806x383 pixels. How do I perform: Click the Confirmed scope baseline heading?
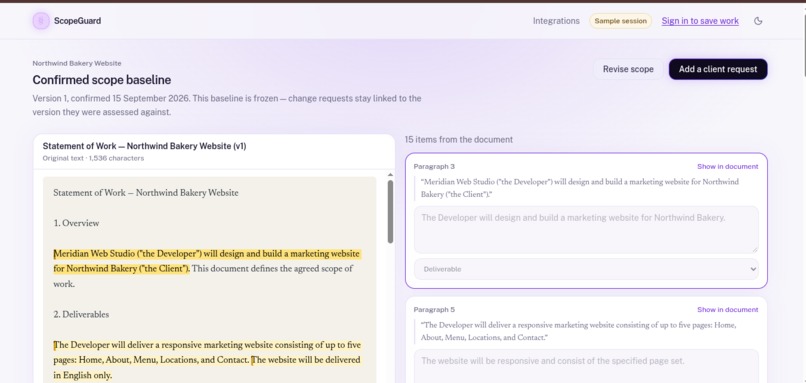tap(102, 80)
